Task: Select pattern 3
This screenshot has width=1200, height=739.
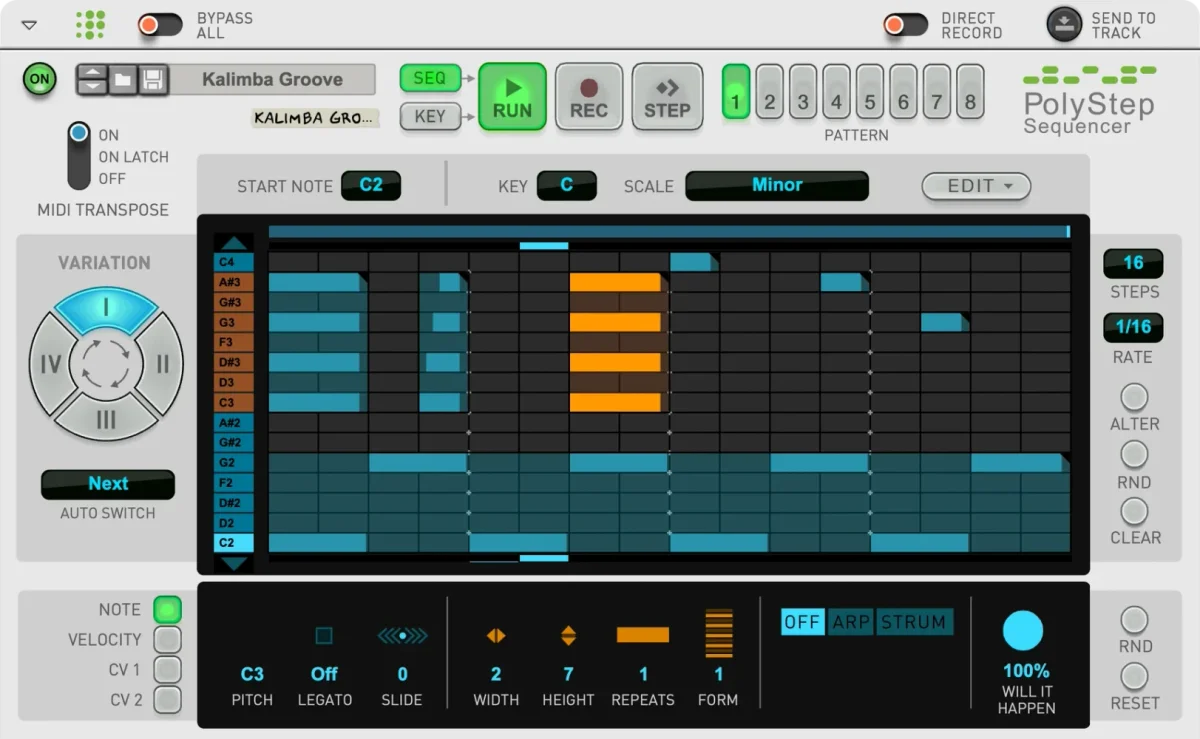Action: coord(803,91)
